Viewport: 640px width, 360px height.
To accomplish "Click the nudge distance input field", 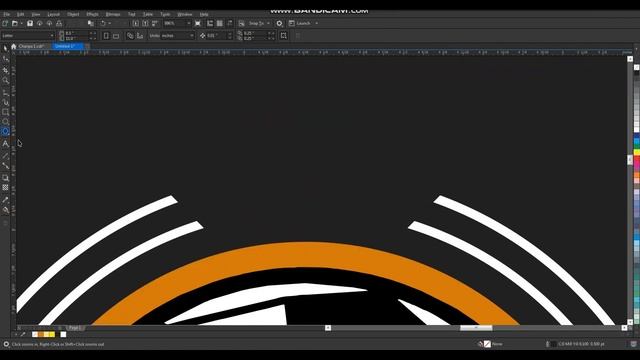I will [216, 36].
